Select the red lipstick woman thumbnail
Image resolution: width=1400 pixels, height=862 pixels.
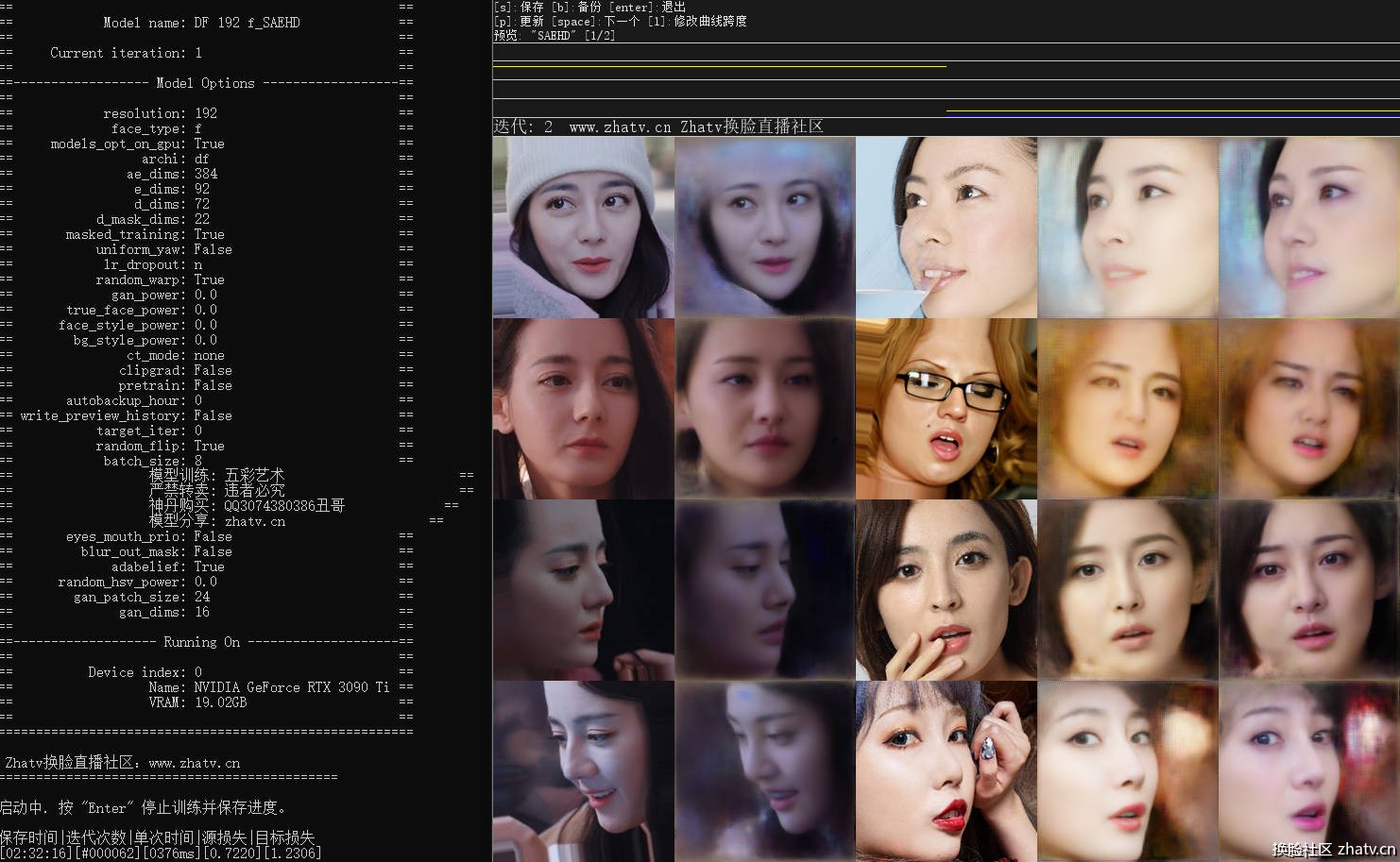tap(946, 771)
